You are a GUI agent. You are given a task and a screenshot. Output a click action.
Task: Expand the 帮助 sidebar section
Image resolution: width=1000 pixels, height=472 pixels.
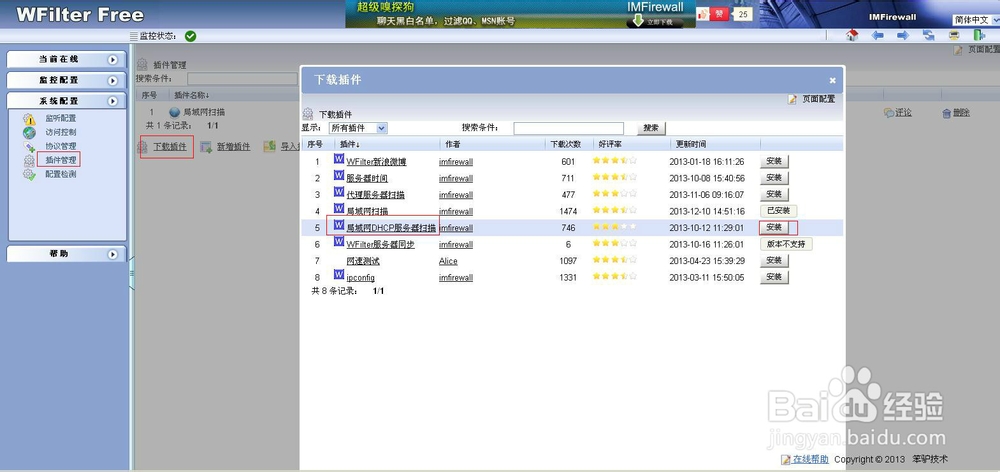click(x=113, y=254)
